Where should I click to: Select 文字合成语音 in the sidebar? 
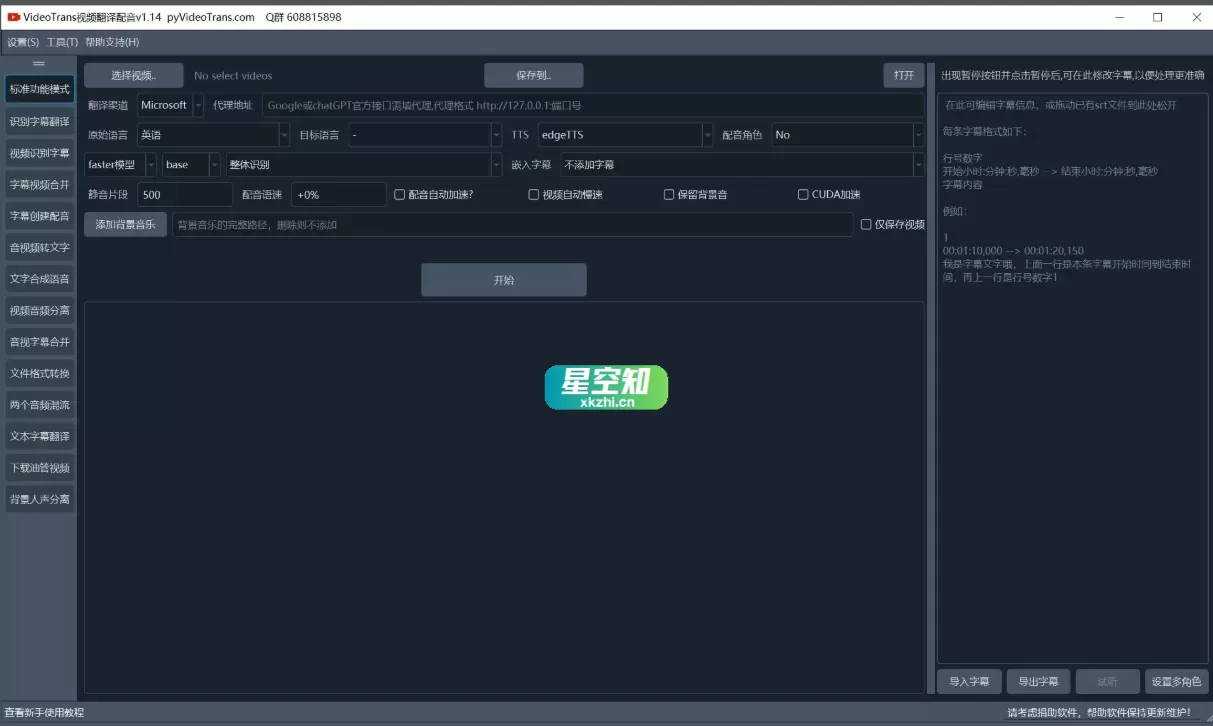39,278
